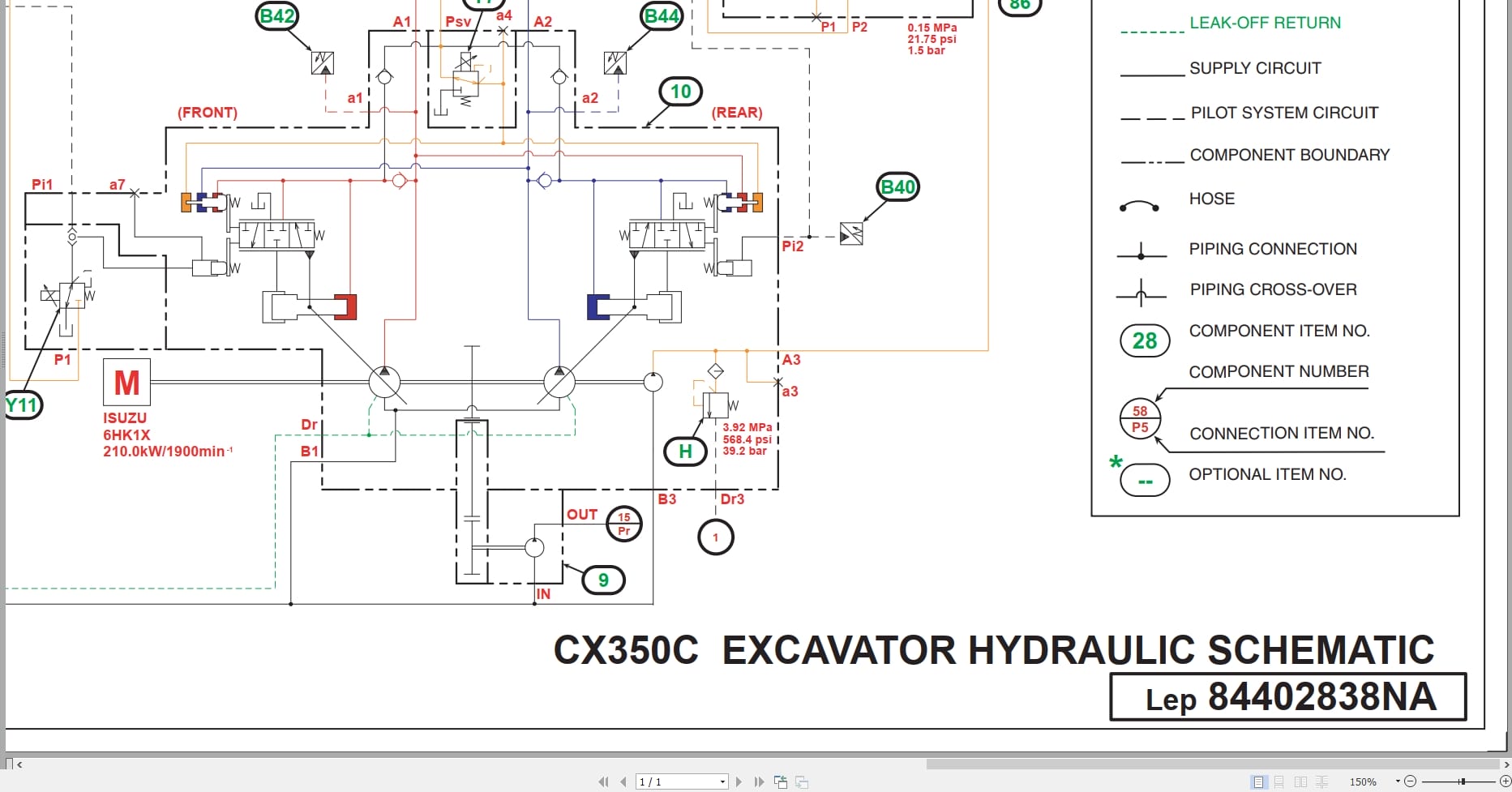Click the vertical scrollbar on the right edge
Image resolution: width=1512 pixels, height=792 pixels.
pos(1506,365)
